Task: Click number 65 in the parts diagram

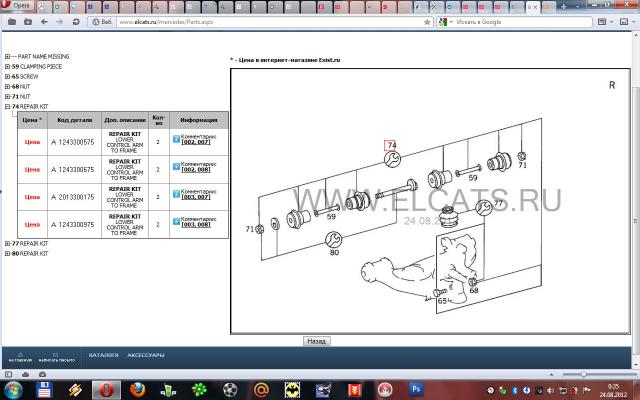Action: [442, 301]
